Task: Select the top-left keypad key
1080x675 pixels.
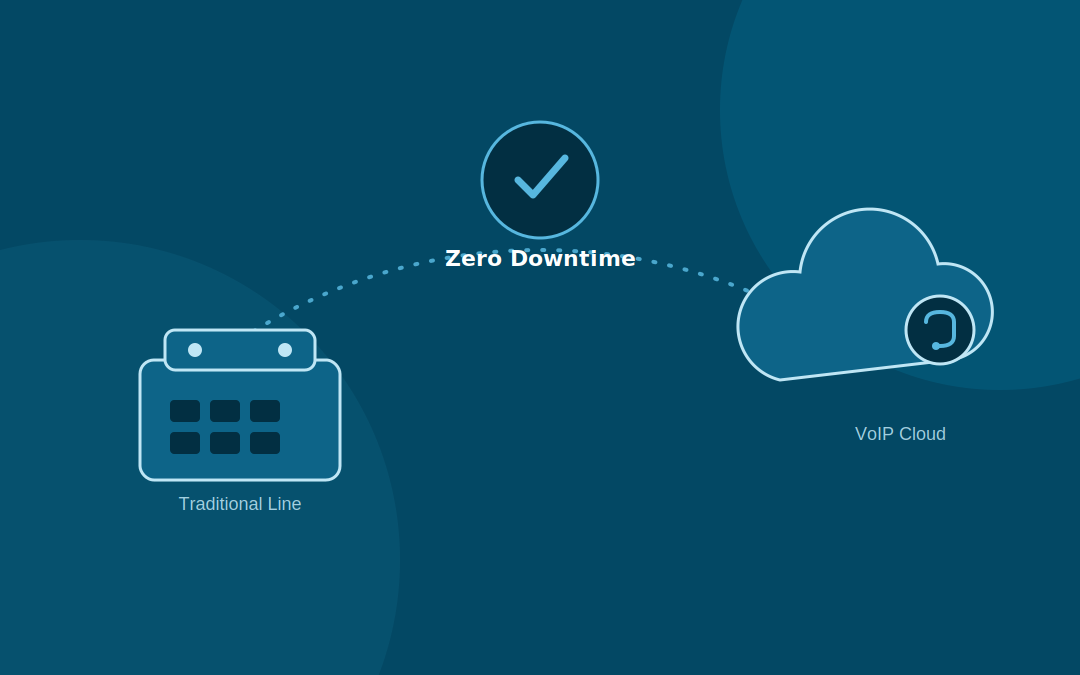Action: coord(185,411)
